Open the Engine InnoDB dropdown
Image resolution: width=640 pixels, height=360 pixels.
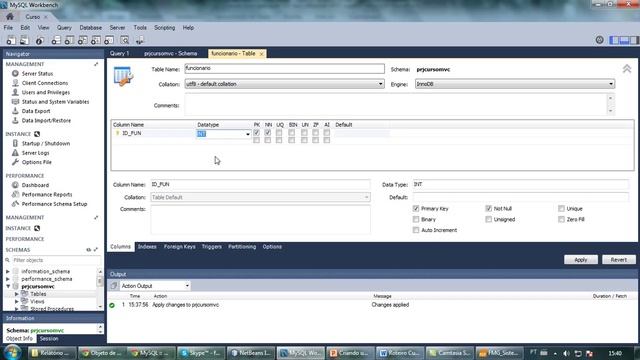pyautogui.click(x=611, y=84)
